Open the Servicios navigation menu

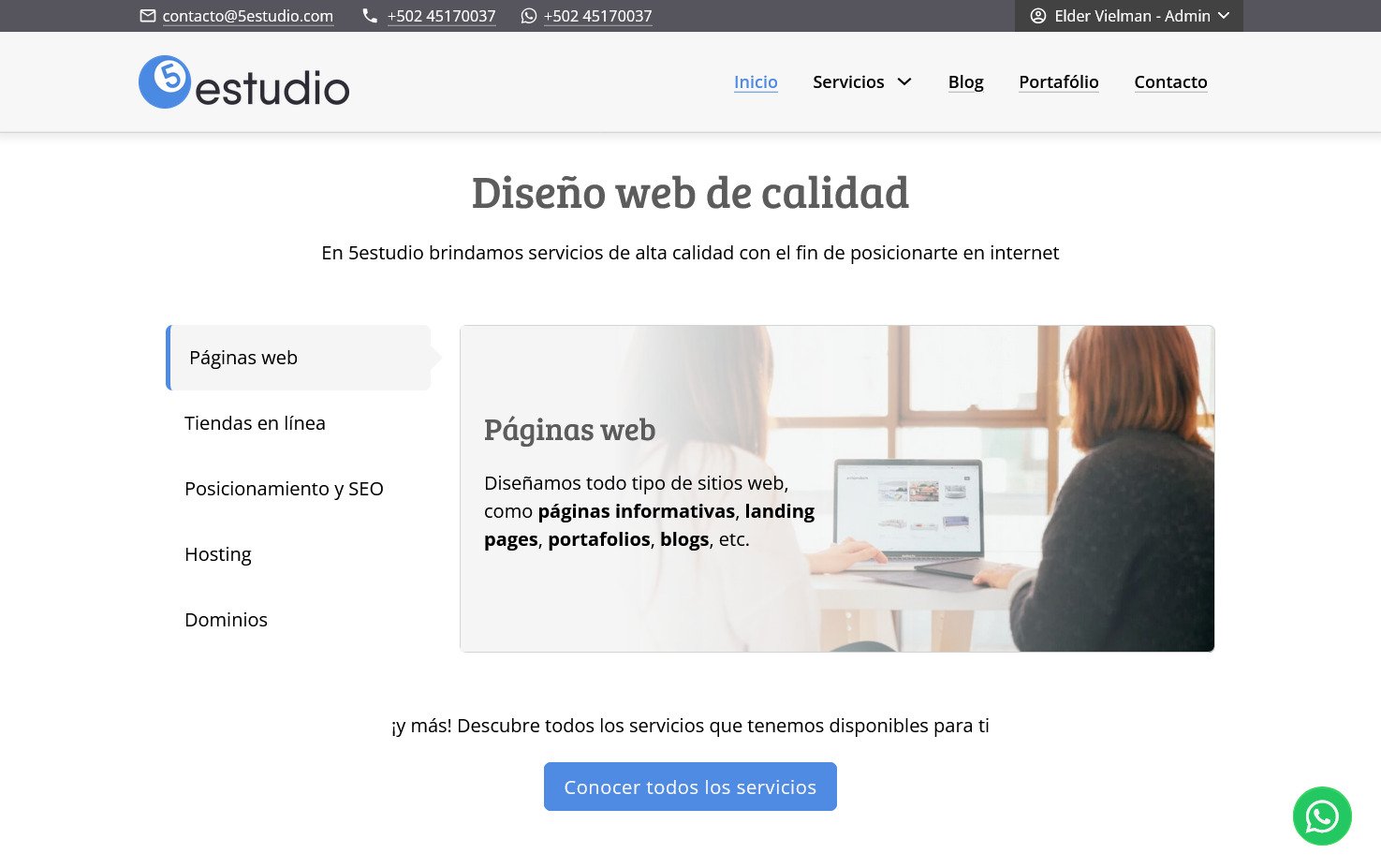(x=848, y=82)
